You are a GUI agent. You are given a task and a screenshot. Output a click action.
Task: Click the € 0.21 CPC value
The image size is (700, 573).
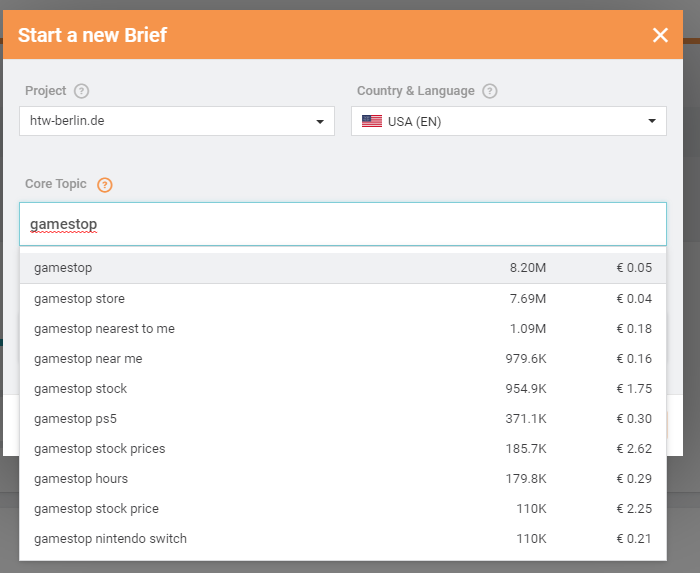coord(634,539)
